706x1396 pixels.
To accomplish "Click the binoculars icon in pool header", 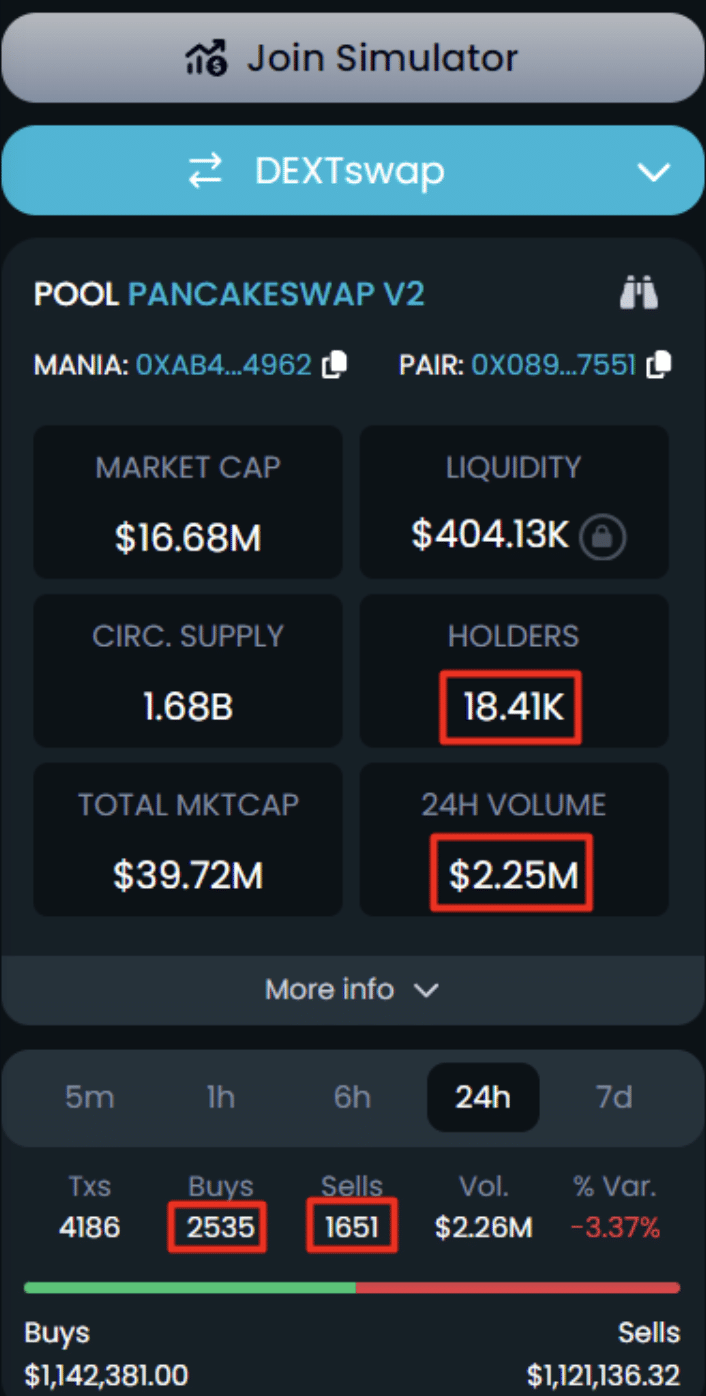I will pyautogui.click(x=639, y=294).
